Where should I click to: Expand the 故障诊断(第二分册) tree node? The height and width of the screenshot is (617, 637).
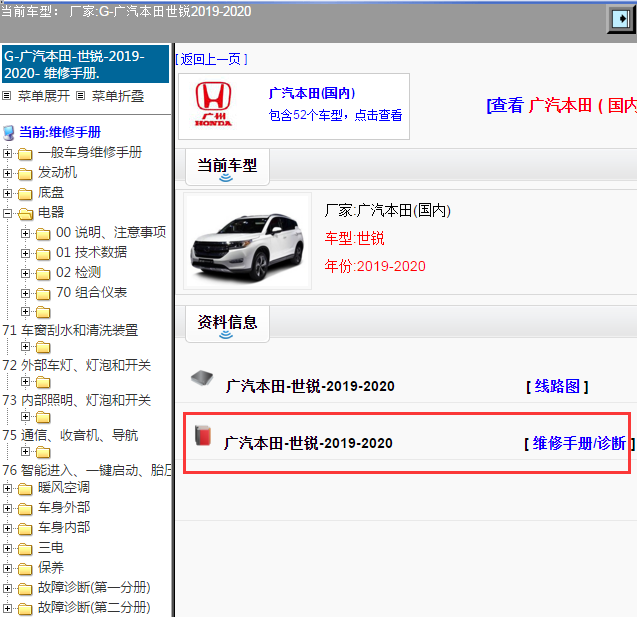[x=7, y=608]
